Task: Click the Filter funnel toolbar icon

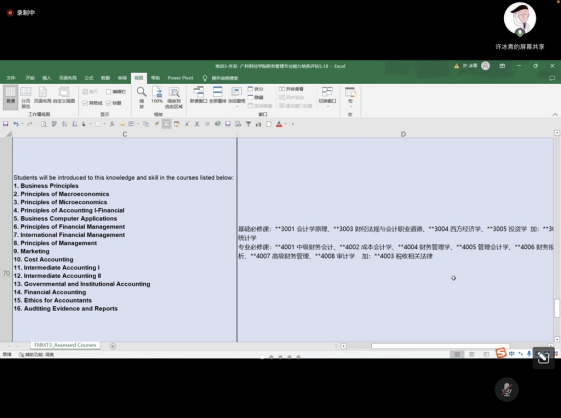Action: (x=248, y=124)
